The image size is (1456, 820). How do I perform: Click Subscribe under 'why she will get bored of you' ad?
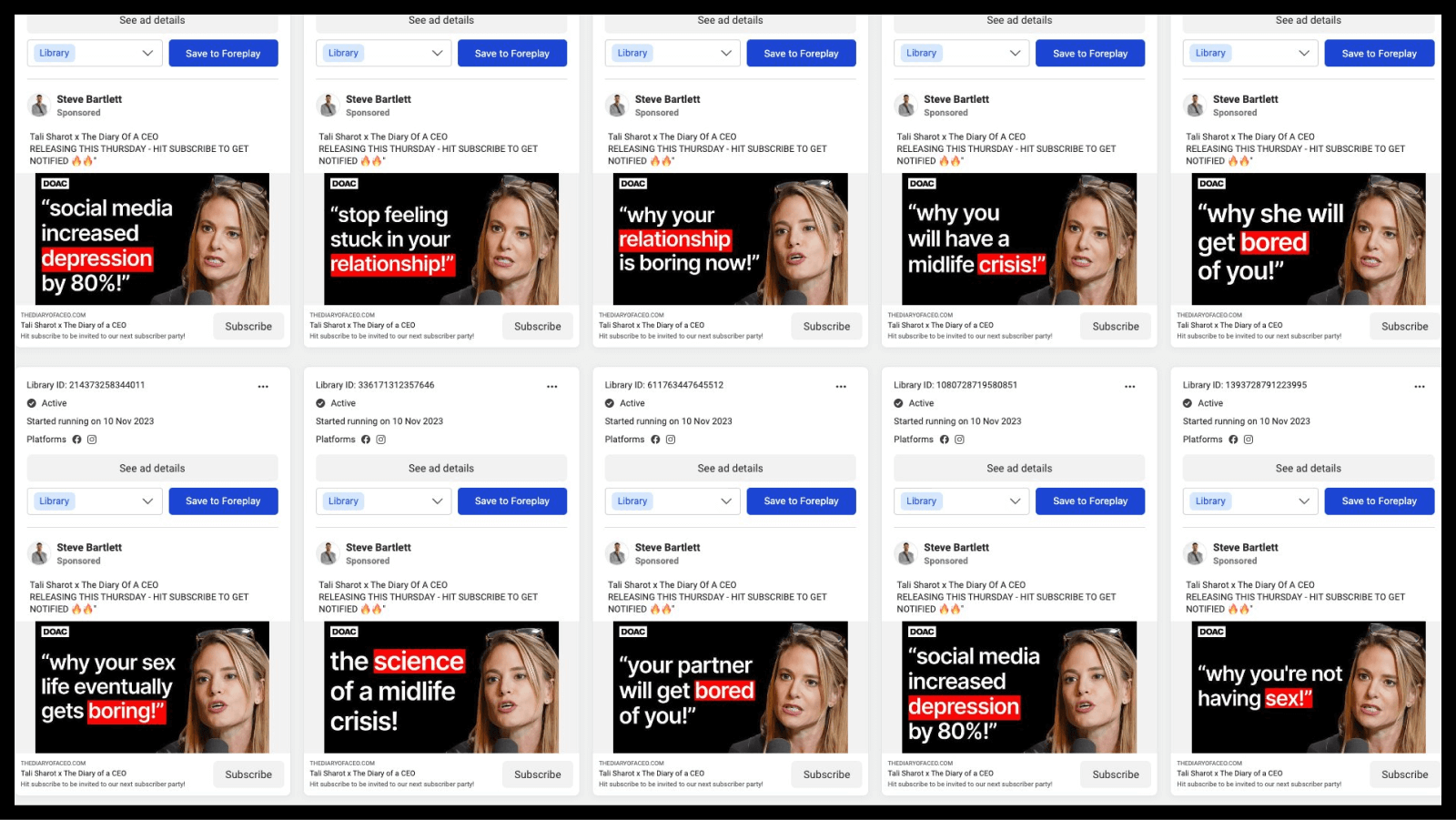click(x=1405, y=326)
